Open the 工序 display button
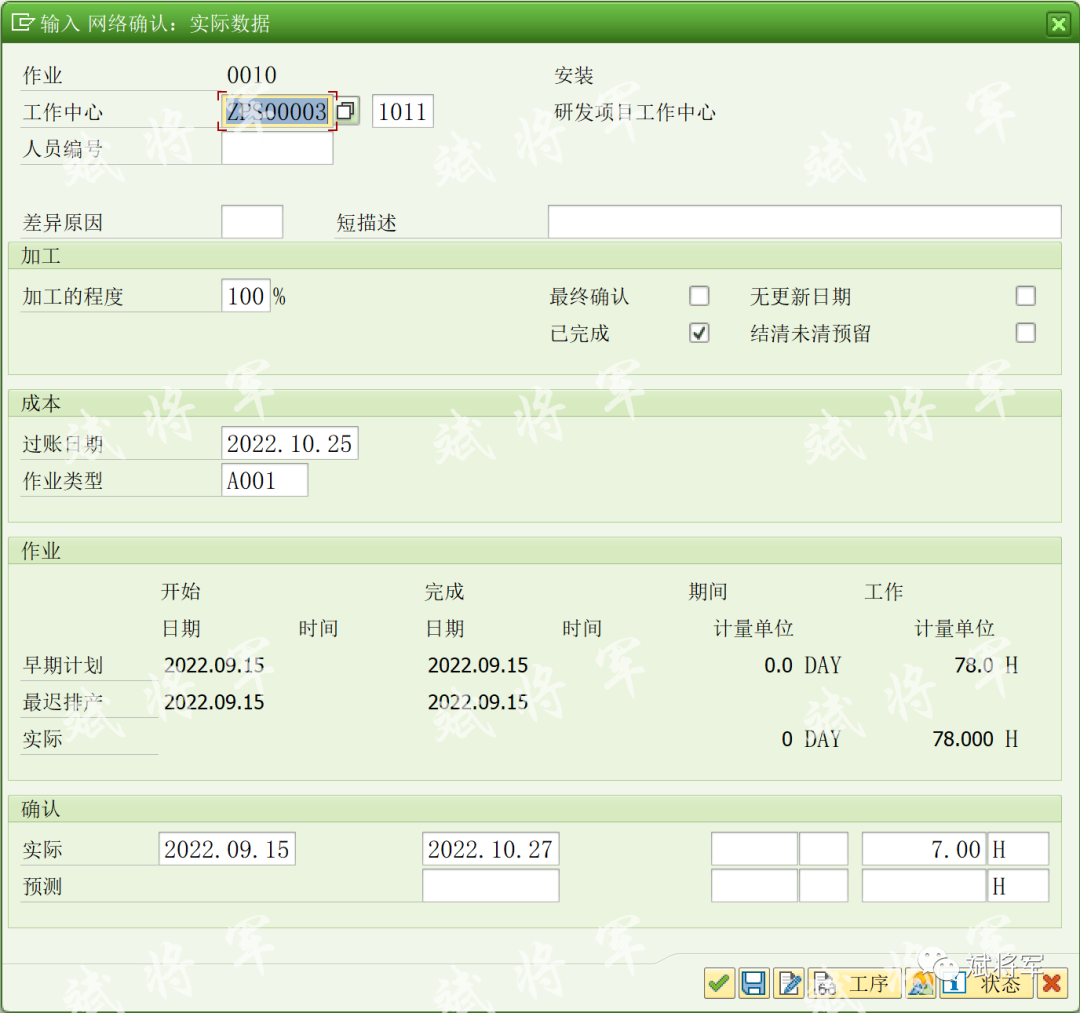Viewport: 1080px width, 1013px height. click(854, 983)
